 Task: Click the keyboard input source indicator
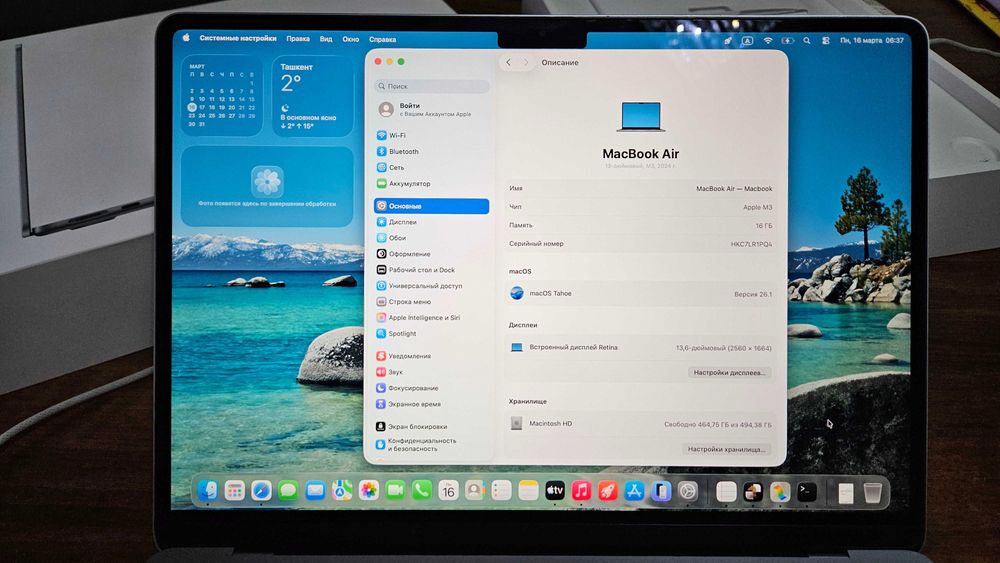point(747,40)
